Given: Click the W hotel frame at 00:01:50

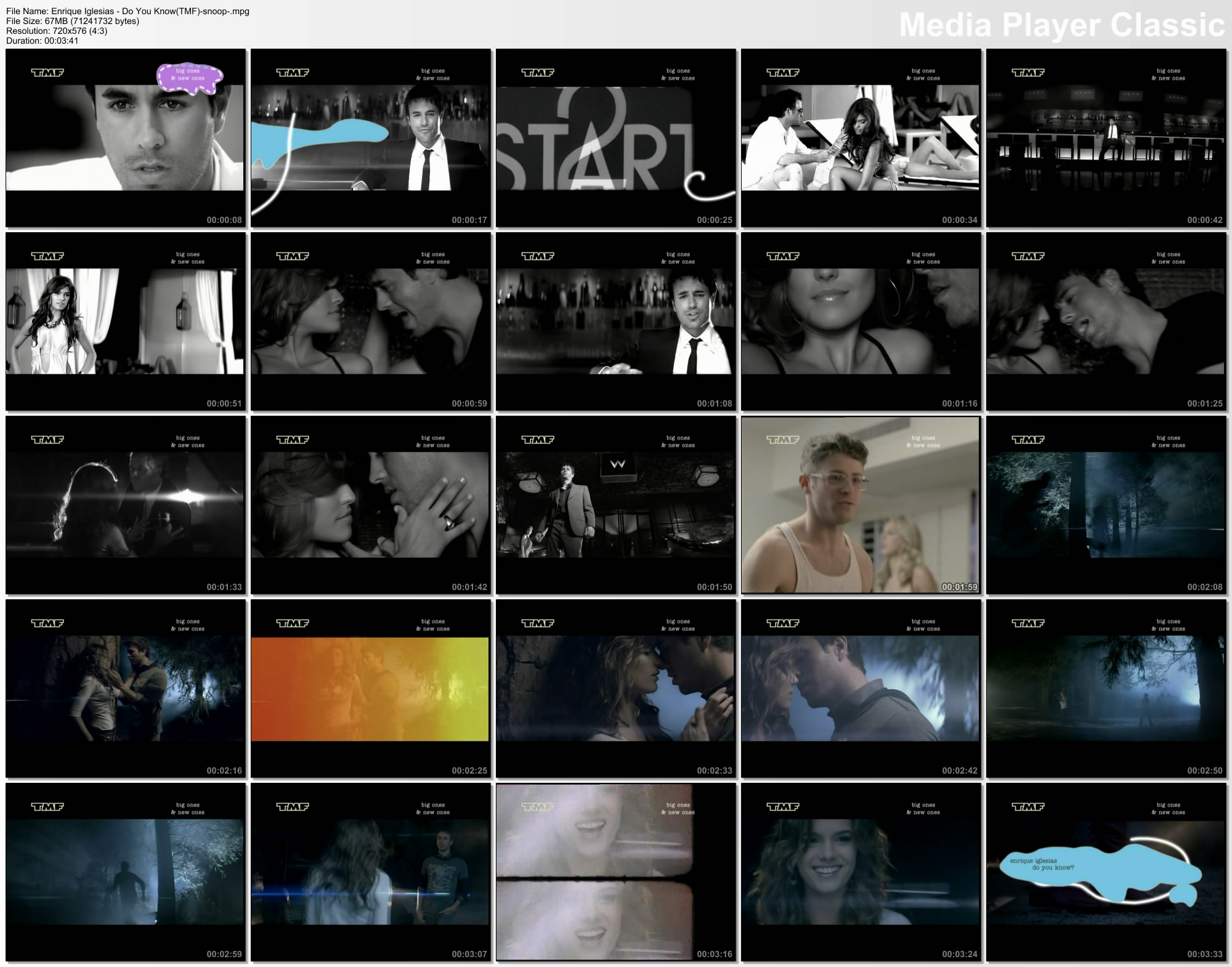Looking at the screenshot, I should [615, 504].
